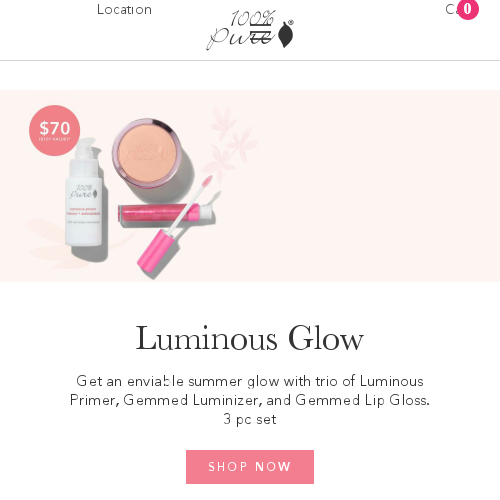Open the Location link in header

[124, 10]
